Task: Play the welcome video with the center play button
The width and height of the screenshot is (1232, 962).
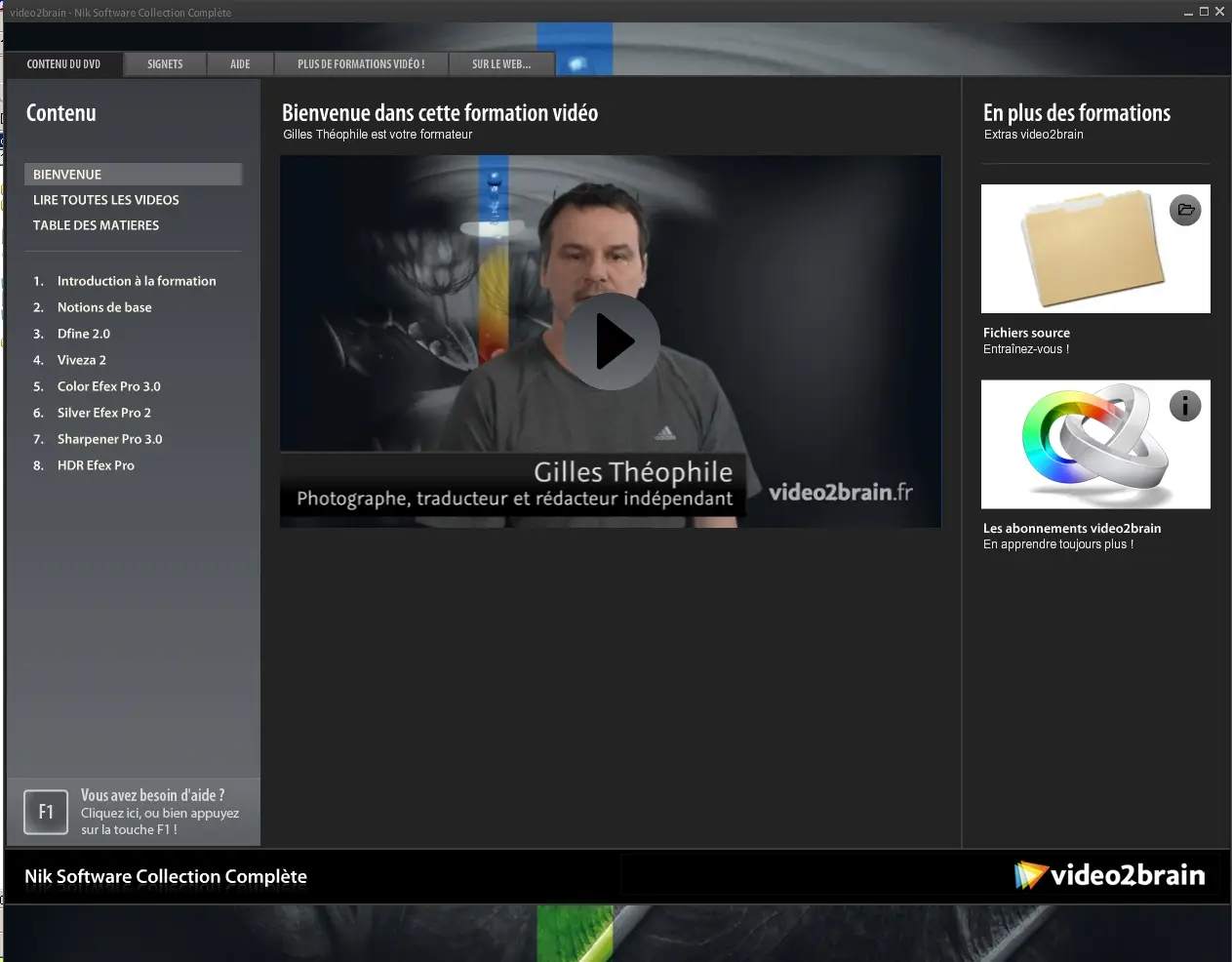Action: click(612, 341)
